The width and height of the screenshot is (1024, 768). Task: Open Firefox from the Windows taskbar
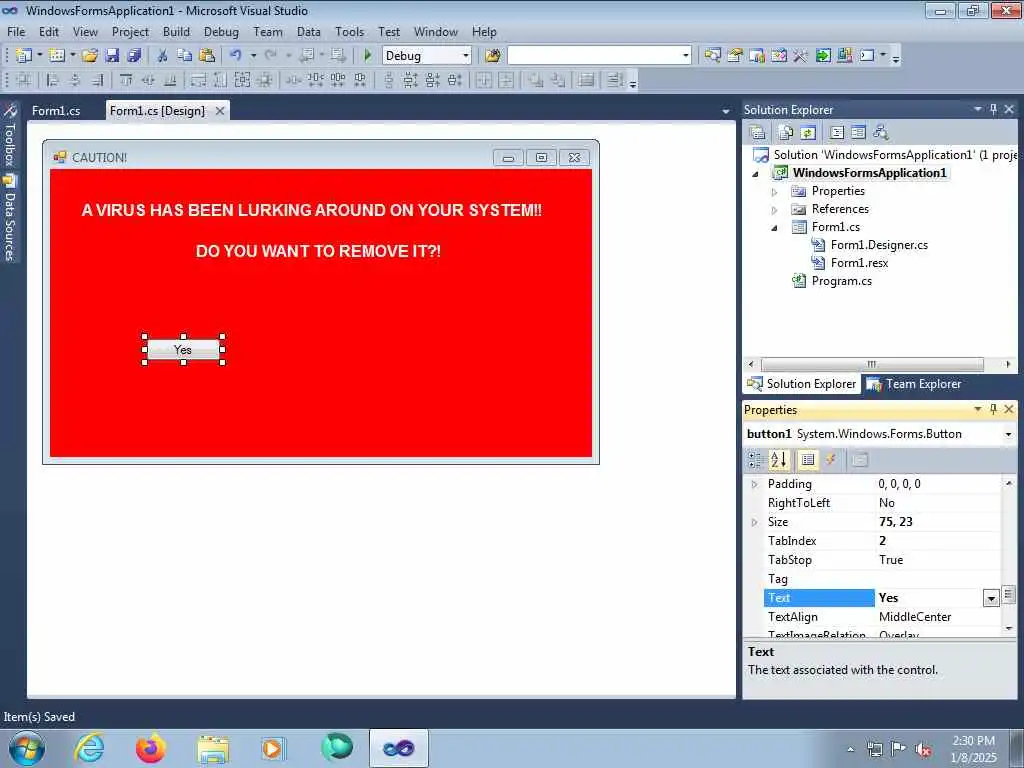click(x=151, y=748)
